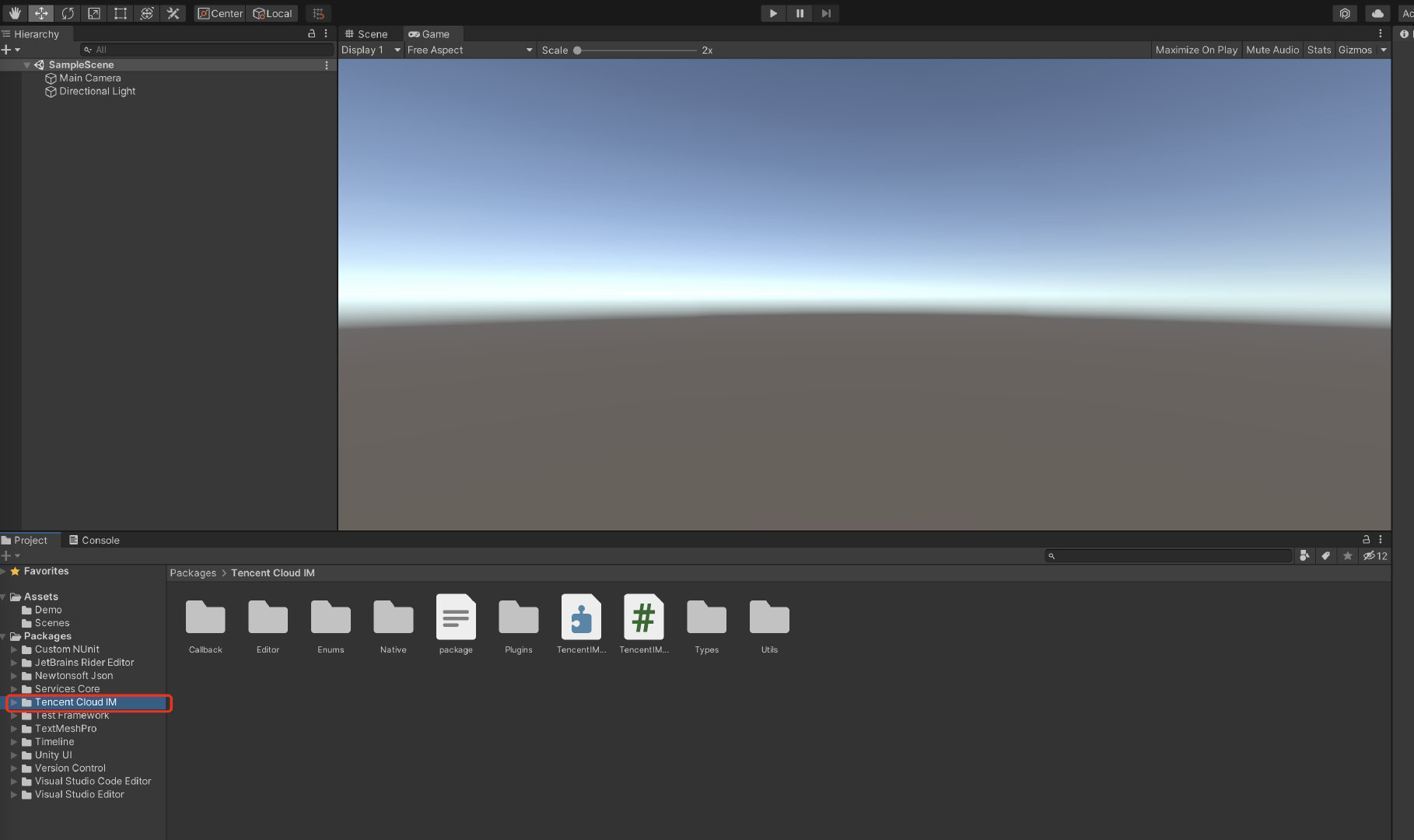This screenshot has width=1414, height=840.
Task: Select the Scale tool icon
Action: click(94, 13)
